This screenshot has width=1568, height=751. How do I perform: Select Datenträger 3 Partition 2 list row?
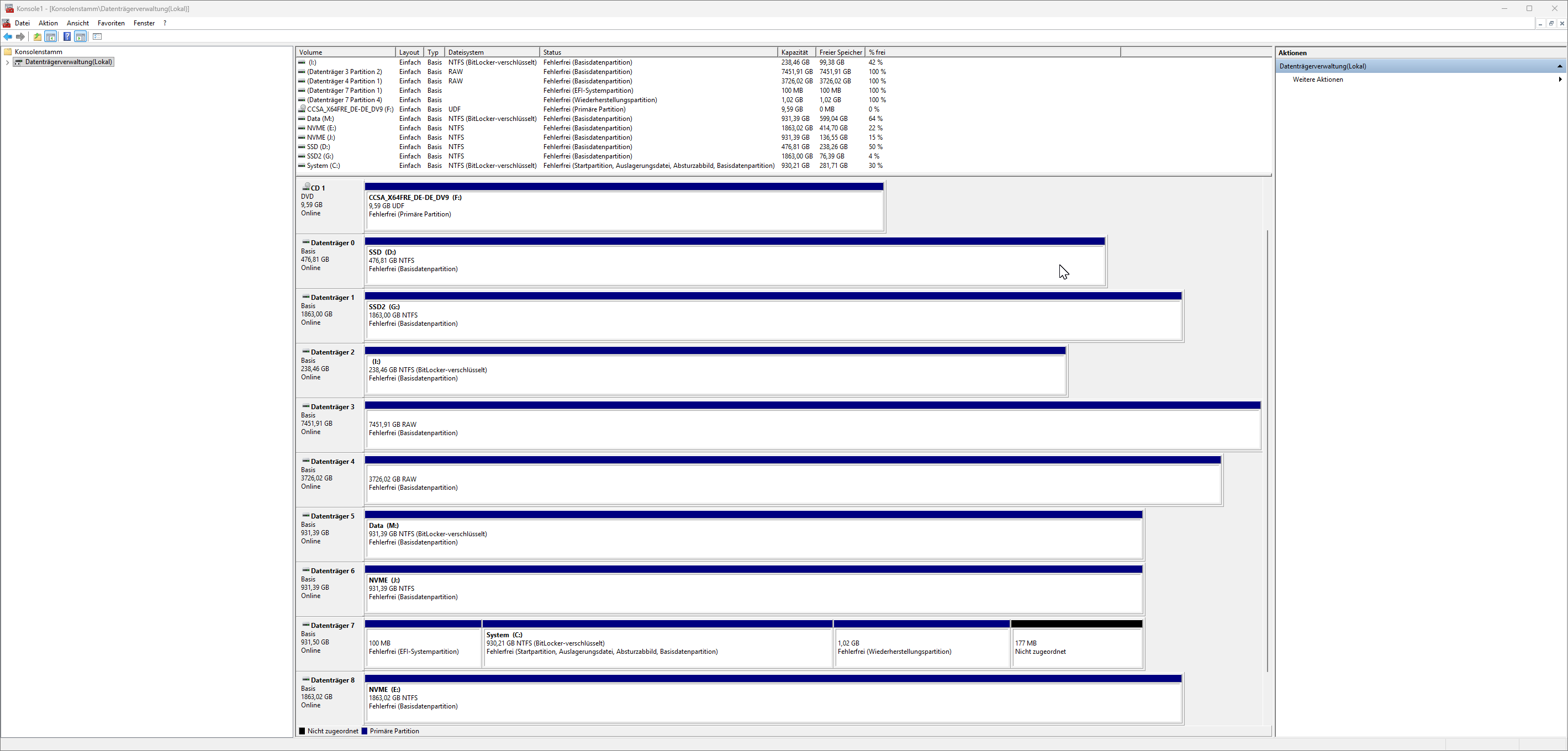coord(592,72)
